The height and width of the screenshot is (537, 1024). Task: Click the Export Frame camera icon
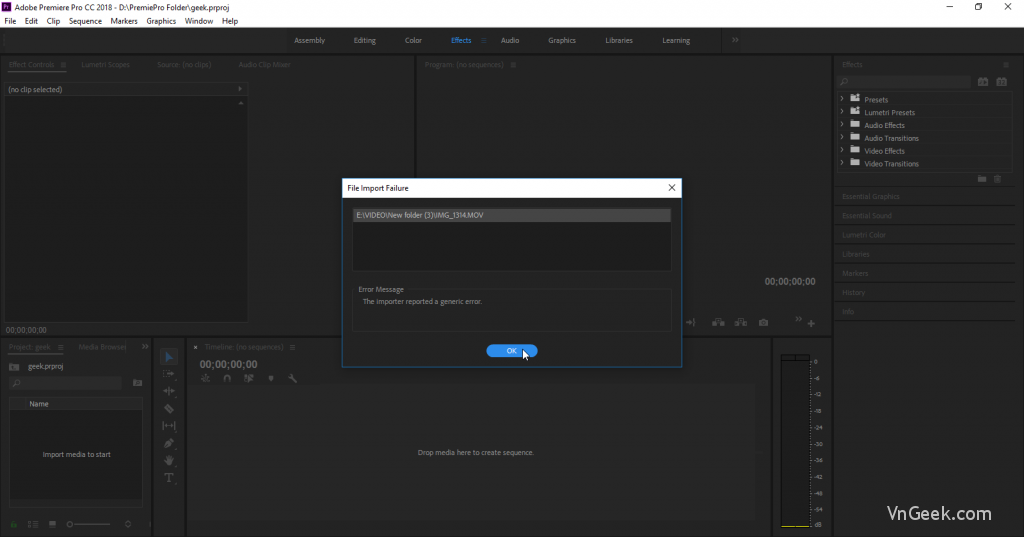763,323
